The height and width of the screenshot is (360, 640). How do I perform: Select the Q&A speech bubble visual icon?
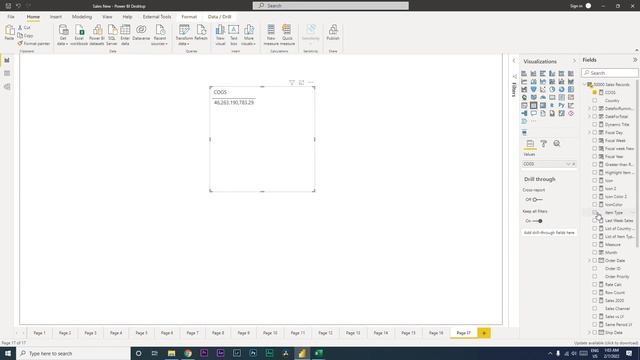(x=533, y=113)
